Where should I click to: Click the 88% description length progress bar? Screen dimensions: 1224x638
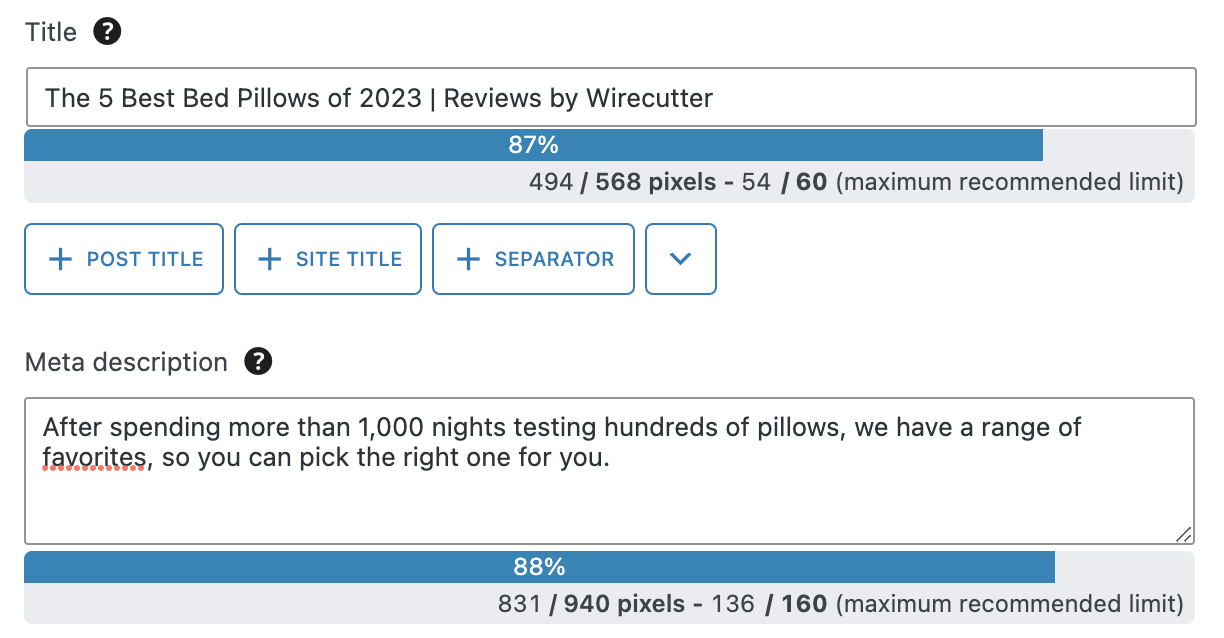[x=540, y=566]
